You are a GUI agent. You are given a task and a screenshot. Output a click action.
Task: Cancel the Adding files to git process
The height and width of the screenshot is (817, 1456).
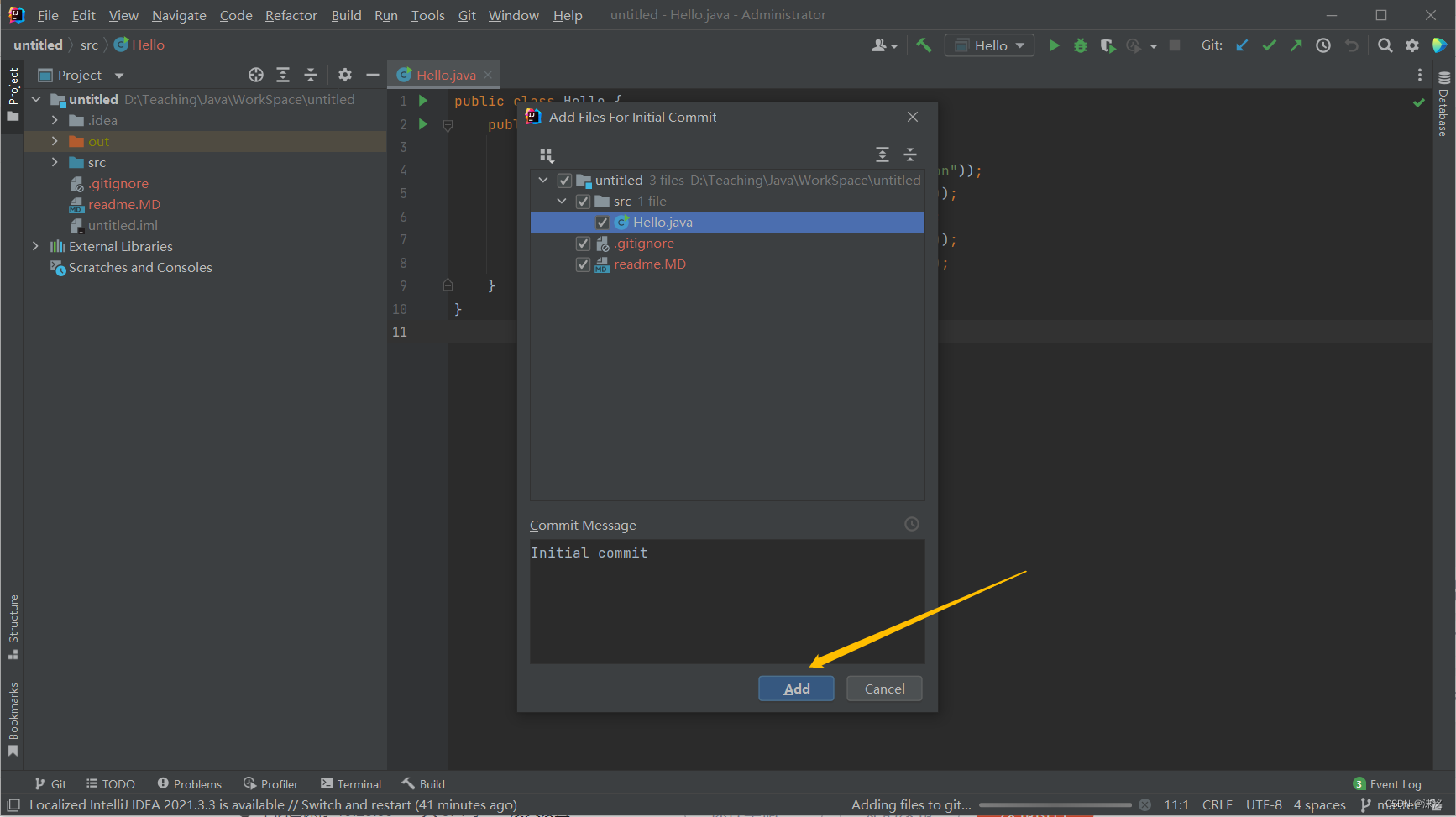1144,805
